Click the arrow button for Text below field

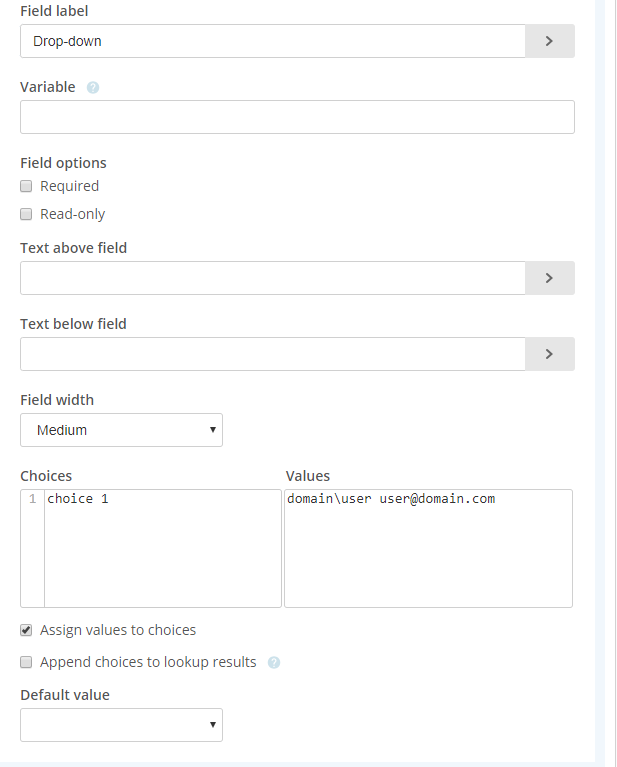[549, 354]
